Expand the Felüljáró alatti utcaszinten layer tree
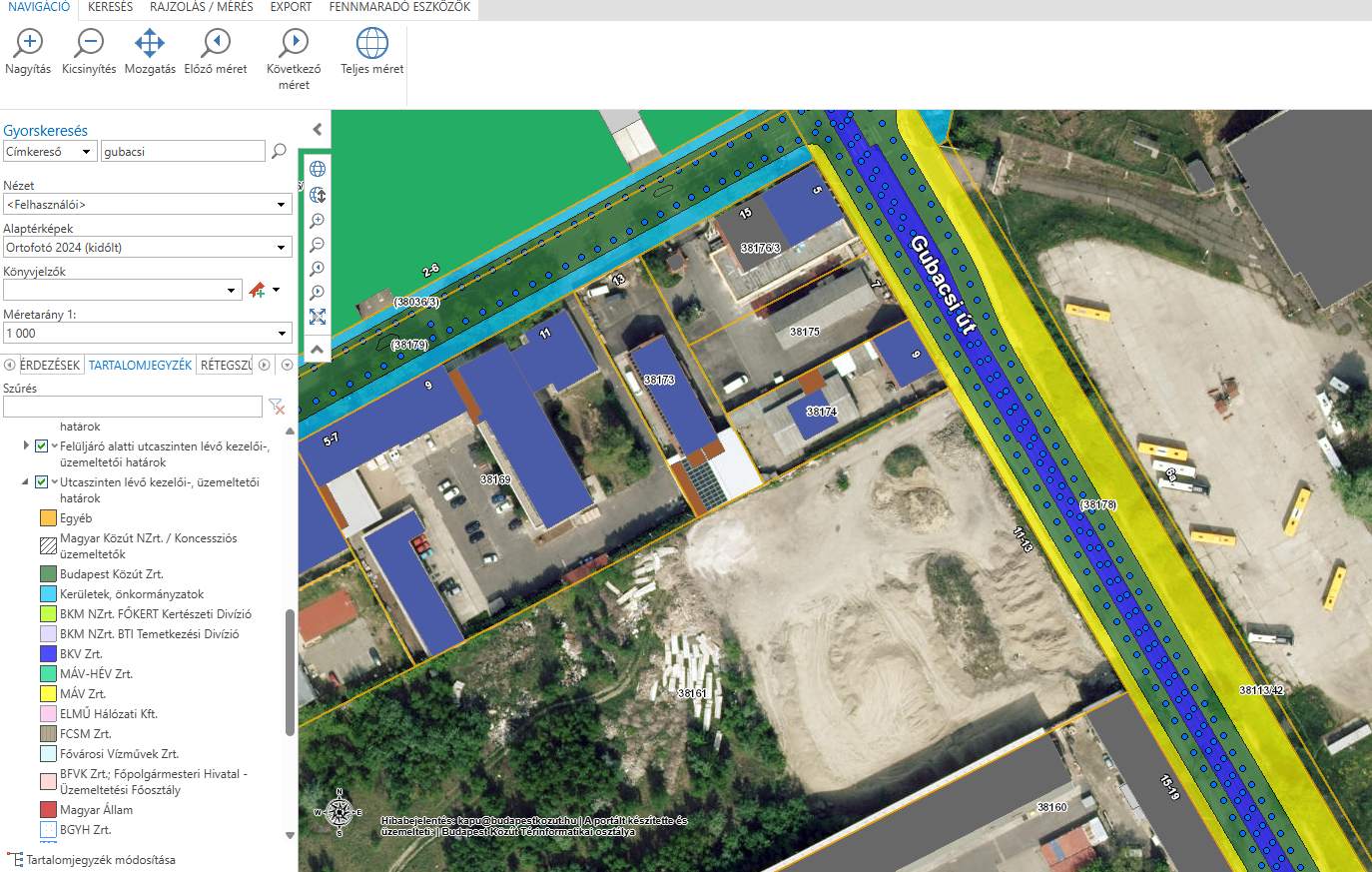This screenshot has width=1372, height=872. 26,445
